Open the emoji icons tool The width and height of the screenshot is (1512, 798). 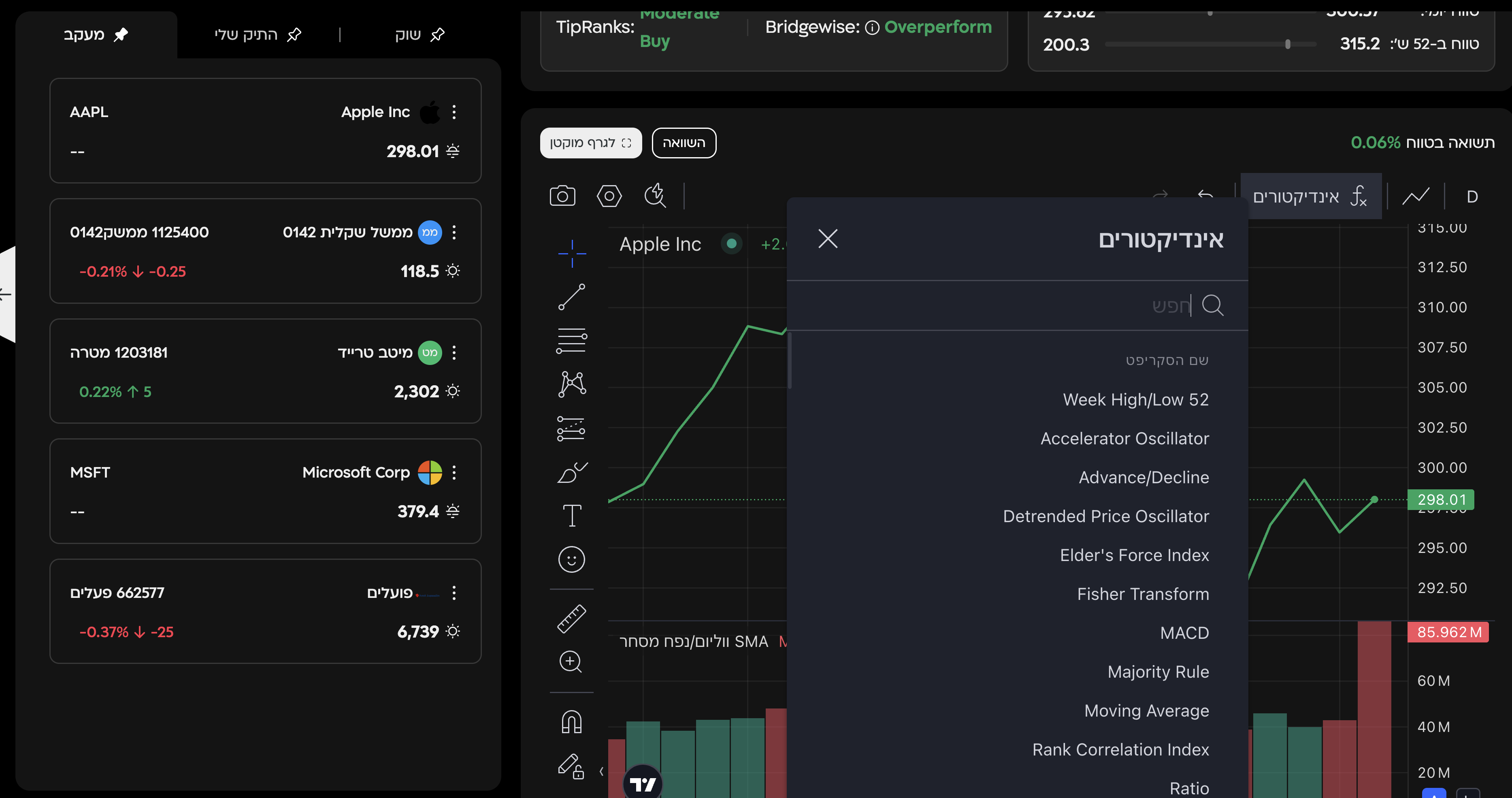point(572,559)
